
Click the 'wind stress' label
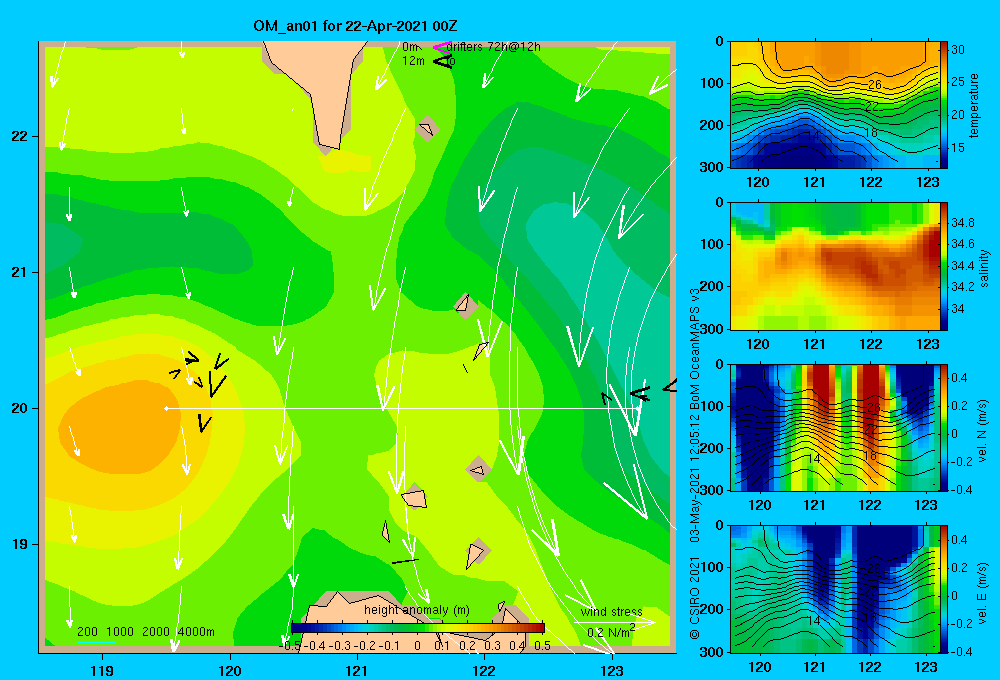(x=611, y=611)
